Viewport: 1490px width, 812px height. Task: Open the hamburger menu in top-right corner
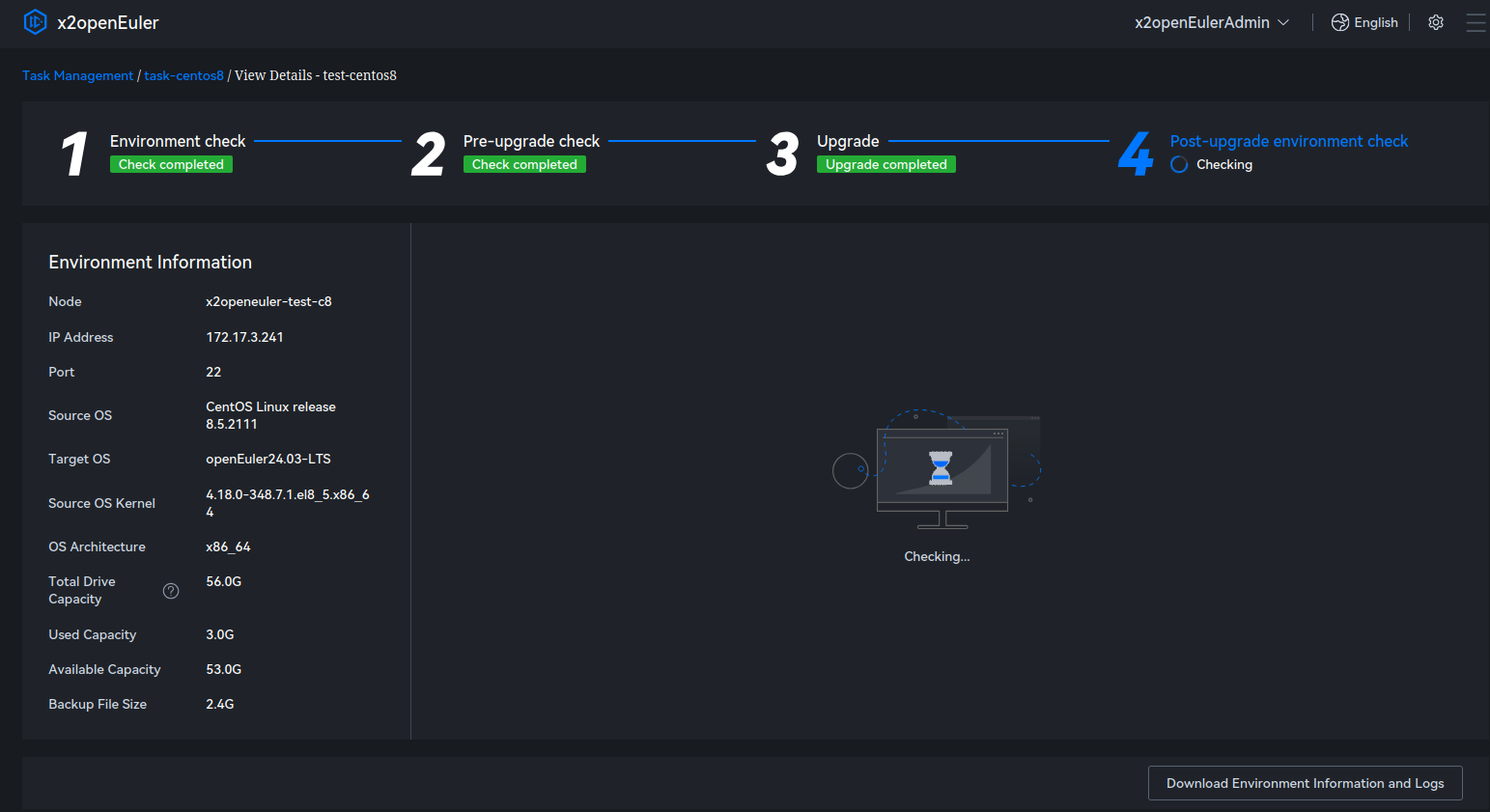pos(1476,22)
